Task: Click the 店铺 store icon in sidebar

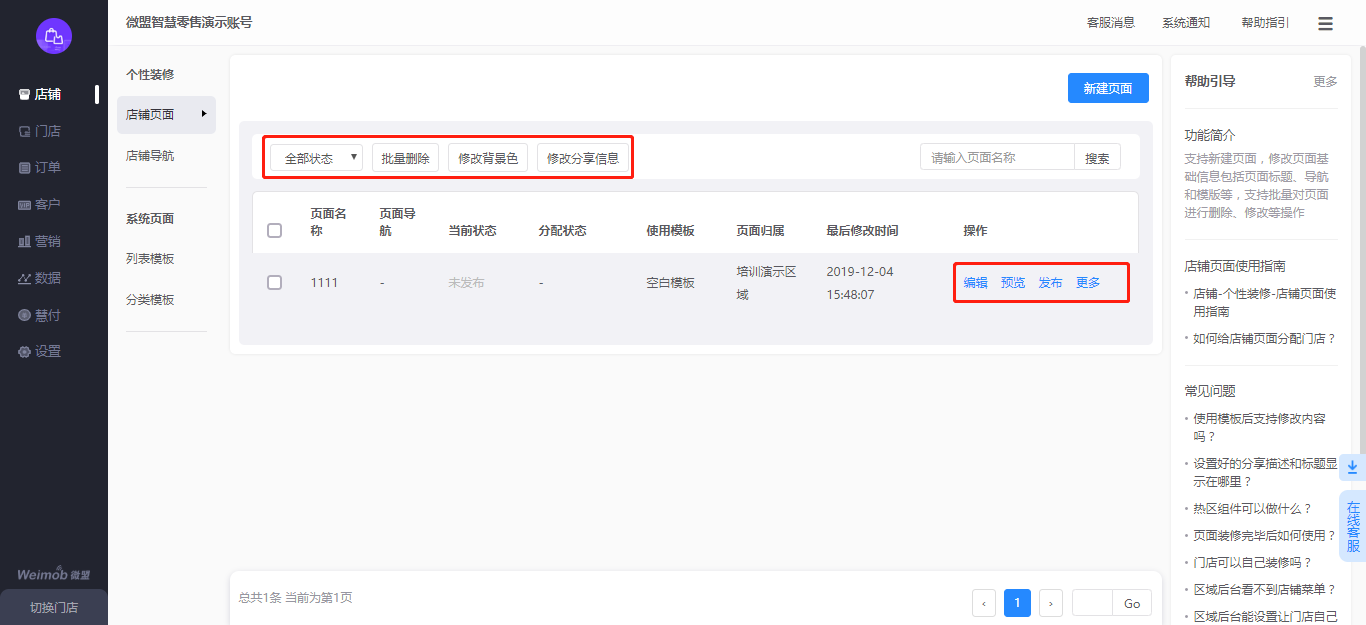Action: [25, 94]
